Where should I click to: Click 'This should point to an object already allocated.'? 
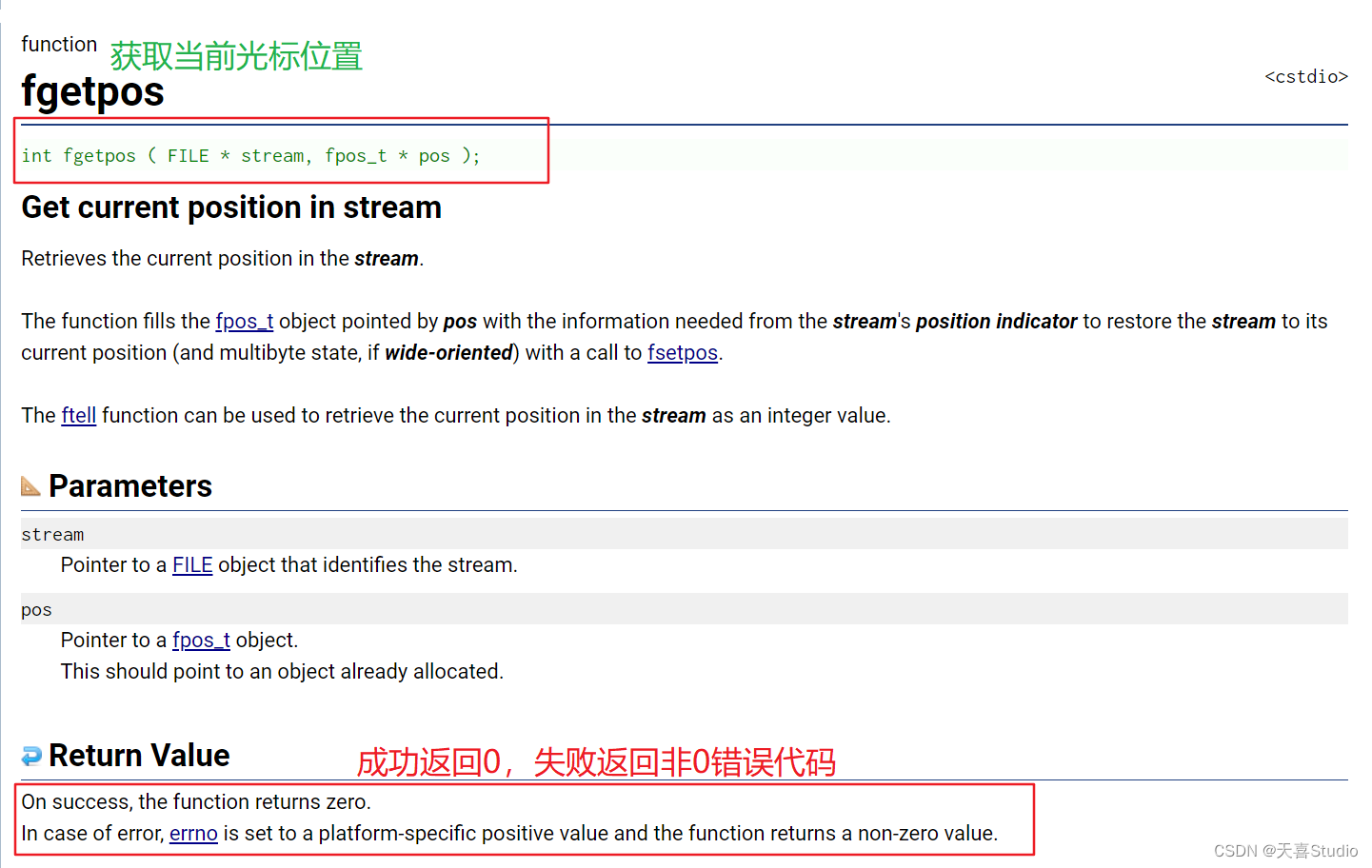click(282, 672)
